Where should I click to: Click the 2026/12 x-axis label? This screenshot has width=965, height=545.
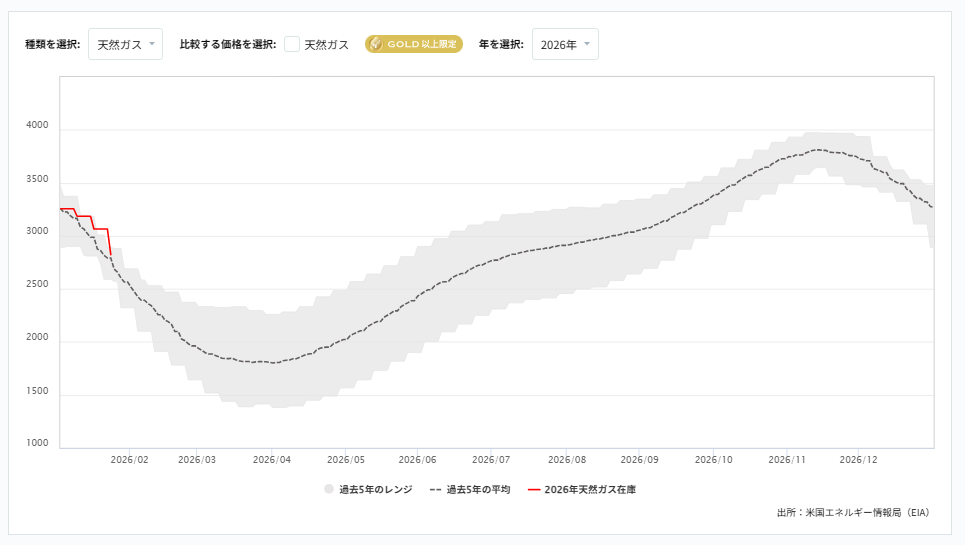(x=859, y=460)
